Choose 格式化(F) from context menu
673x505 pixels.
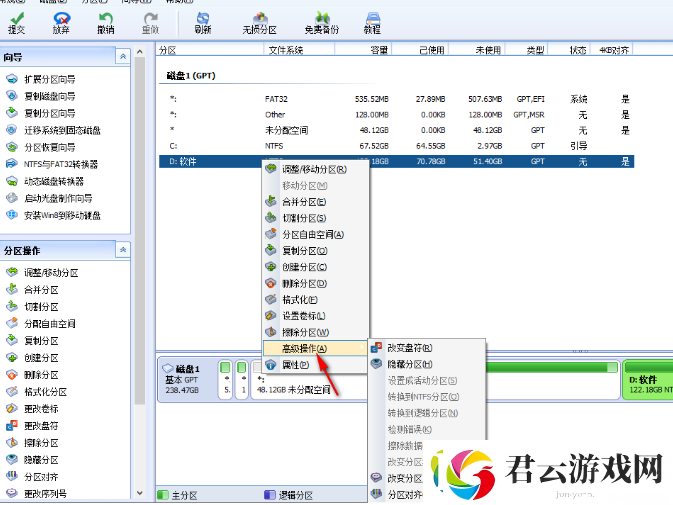[x=315, y=300]
